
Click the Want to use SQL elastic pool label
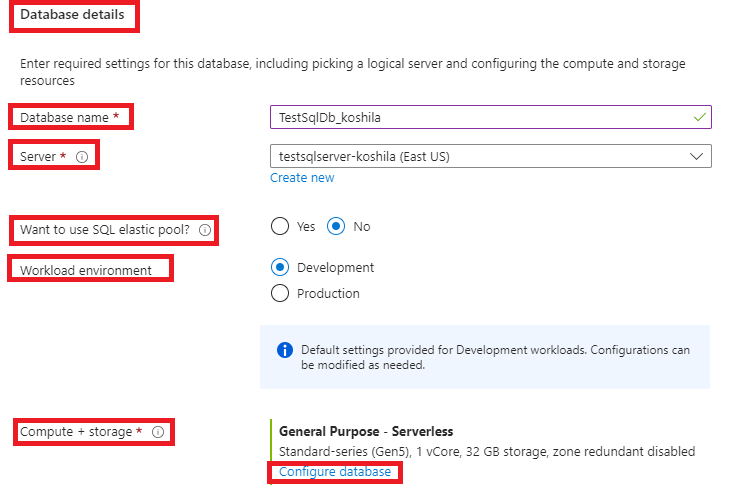(105, 229)
